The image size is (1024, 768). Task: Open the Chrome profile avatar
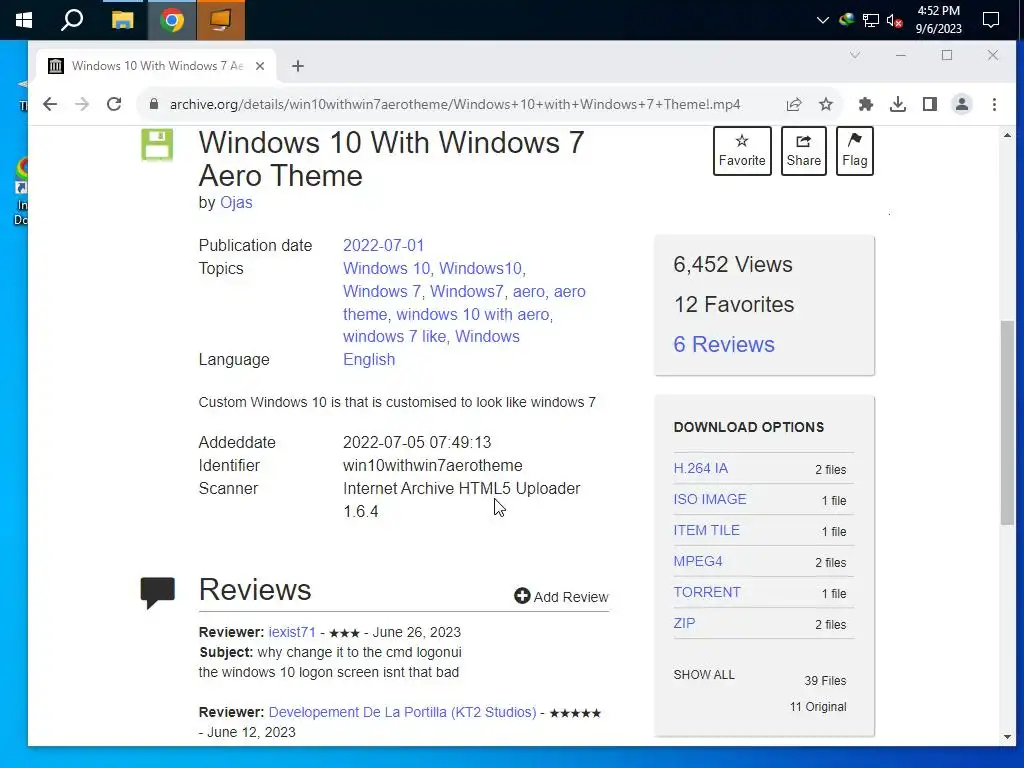(962, 104)
